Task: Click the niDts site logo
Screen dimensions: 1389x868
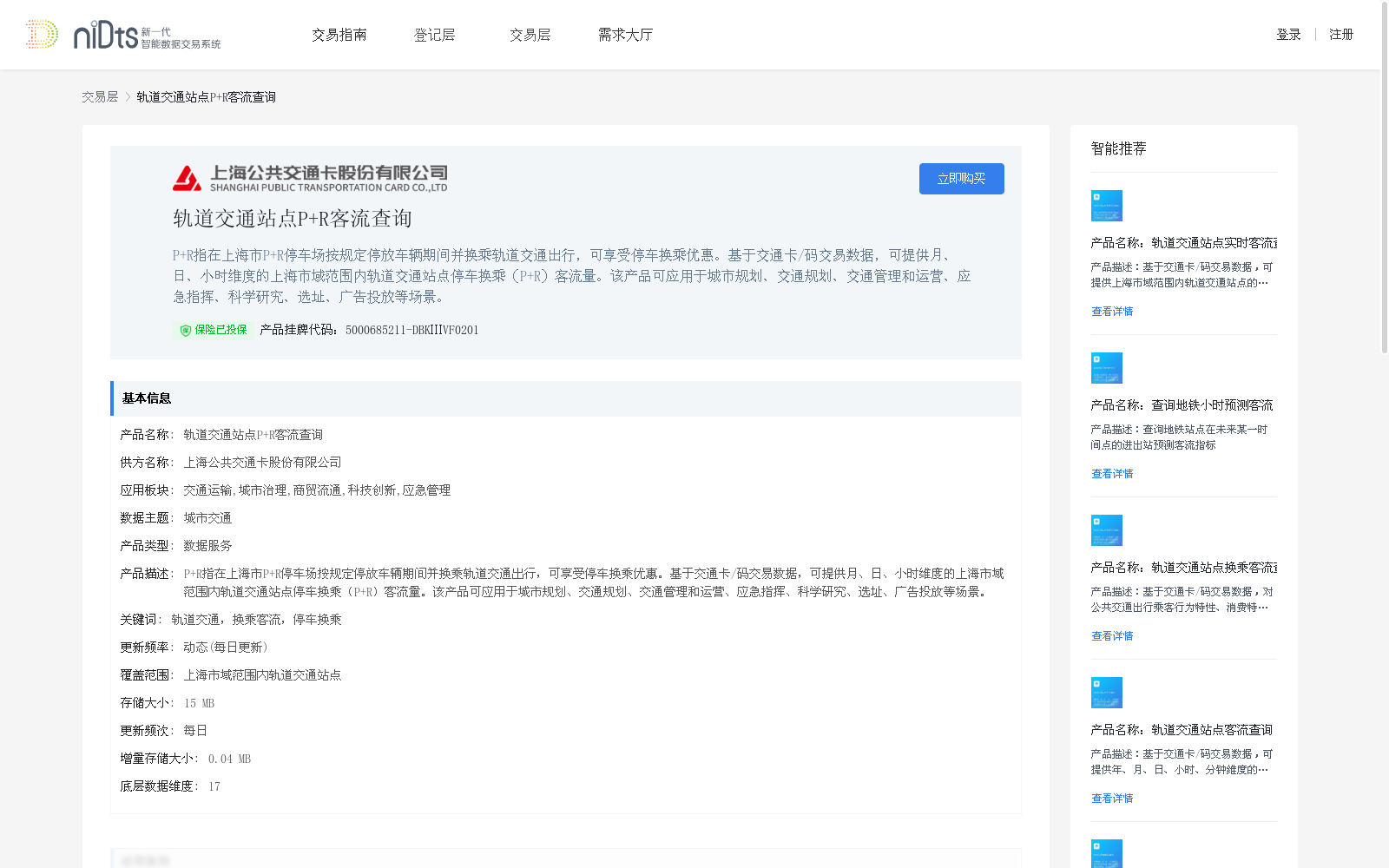Action: [x=123, y=35]
